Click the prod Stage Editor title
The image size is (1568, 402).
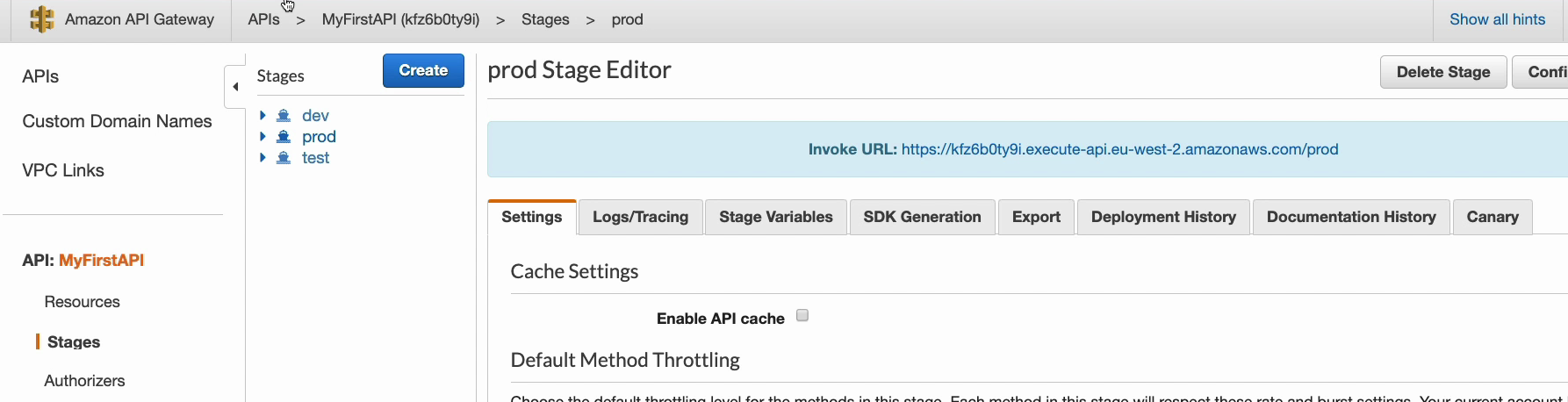[579, 69]
